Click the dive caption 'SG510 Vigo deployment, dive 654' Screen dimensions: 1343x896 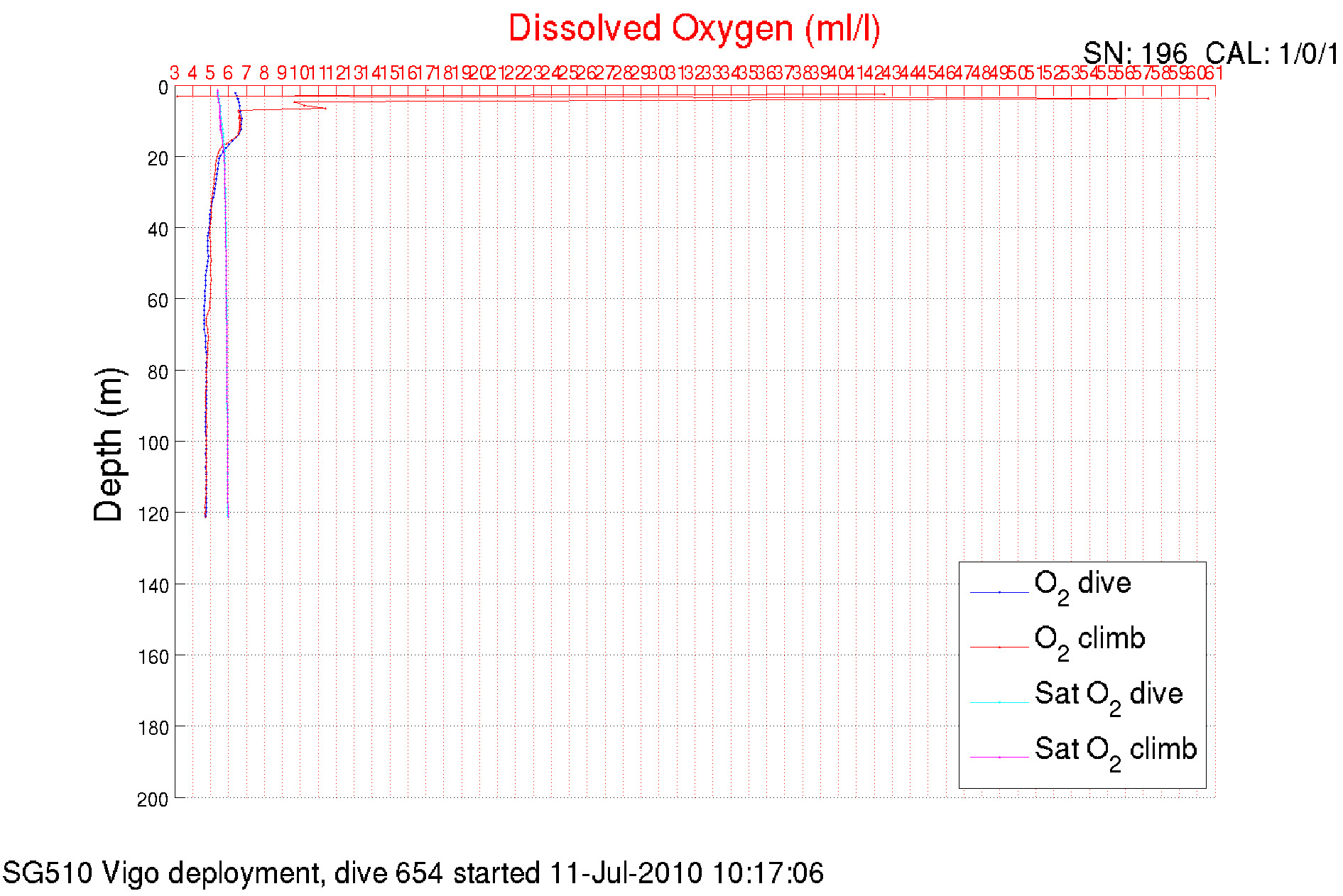tap(223, 873)
